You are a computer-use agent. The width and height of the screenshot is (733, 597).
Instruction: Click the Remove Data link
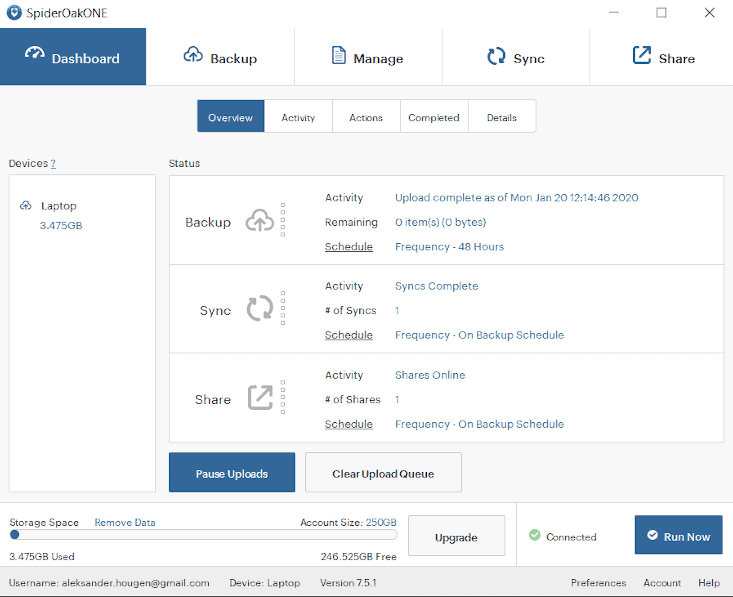[125, 523]
